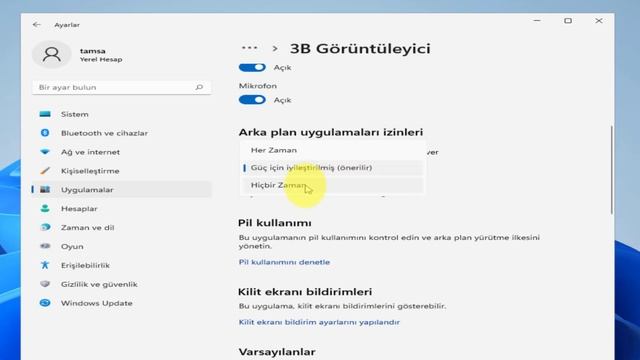Open Bluetooth ve cihazlar page
The image size is (640, 360).
point(122,133)
